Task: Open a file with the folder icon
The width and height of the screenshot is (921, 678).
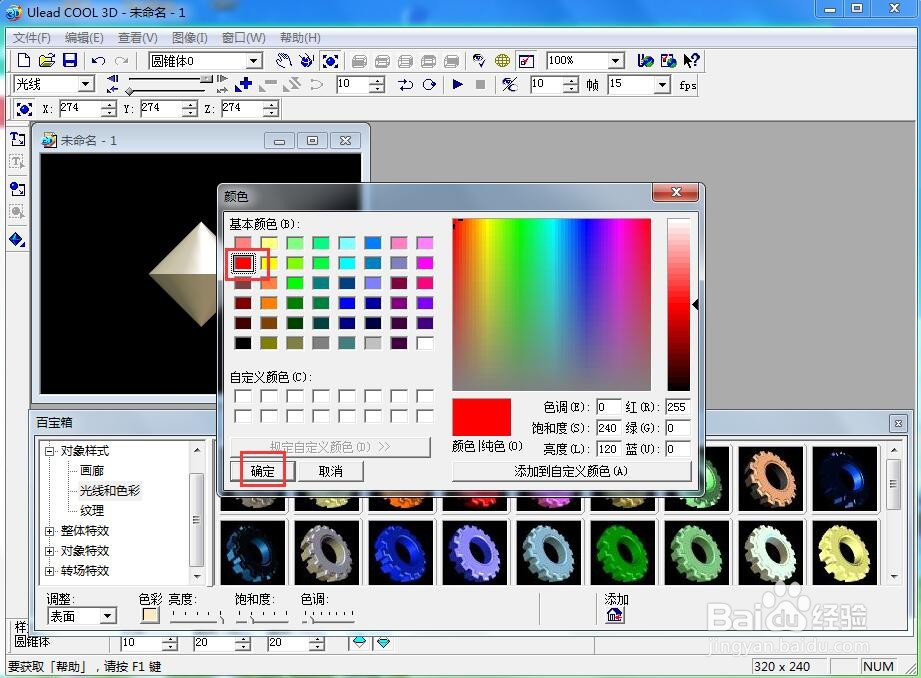Action: coord(47,61)
